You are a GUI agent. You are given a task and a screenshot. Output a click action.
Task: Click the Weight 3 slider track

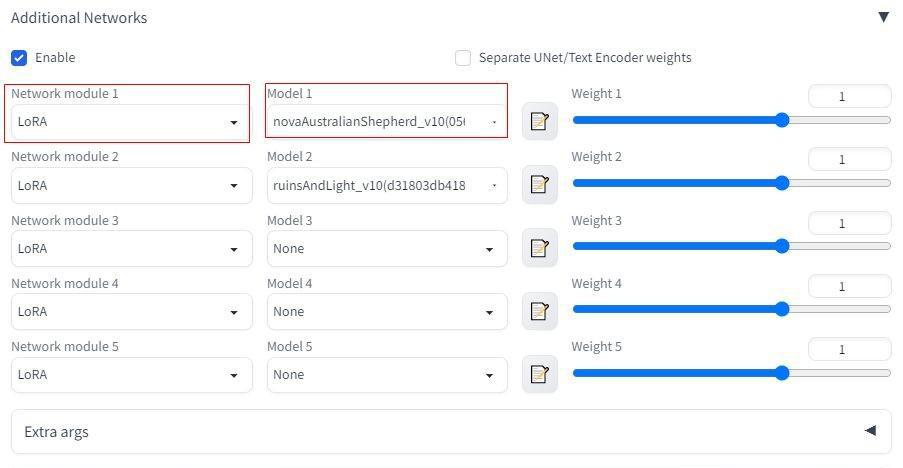731,246
